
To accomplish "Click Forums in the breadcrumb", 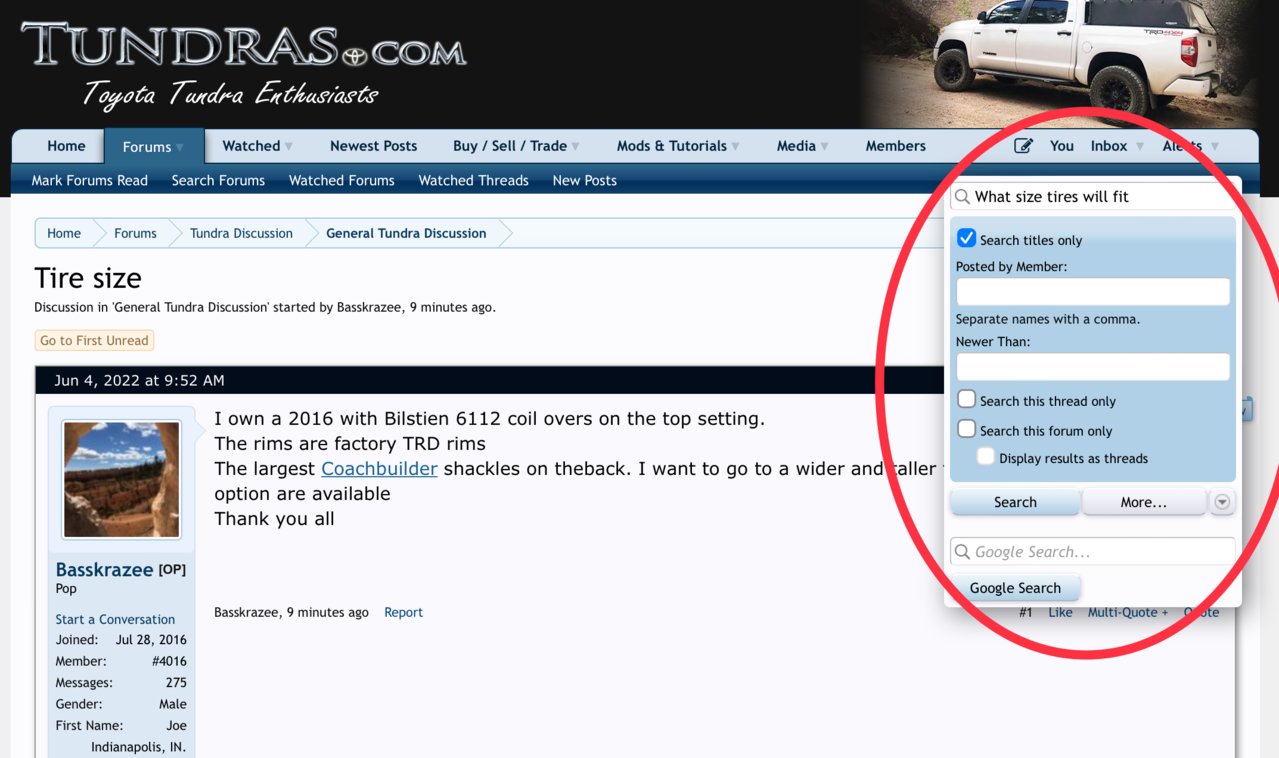I will pos(135,233).
